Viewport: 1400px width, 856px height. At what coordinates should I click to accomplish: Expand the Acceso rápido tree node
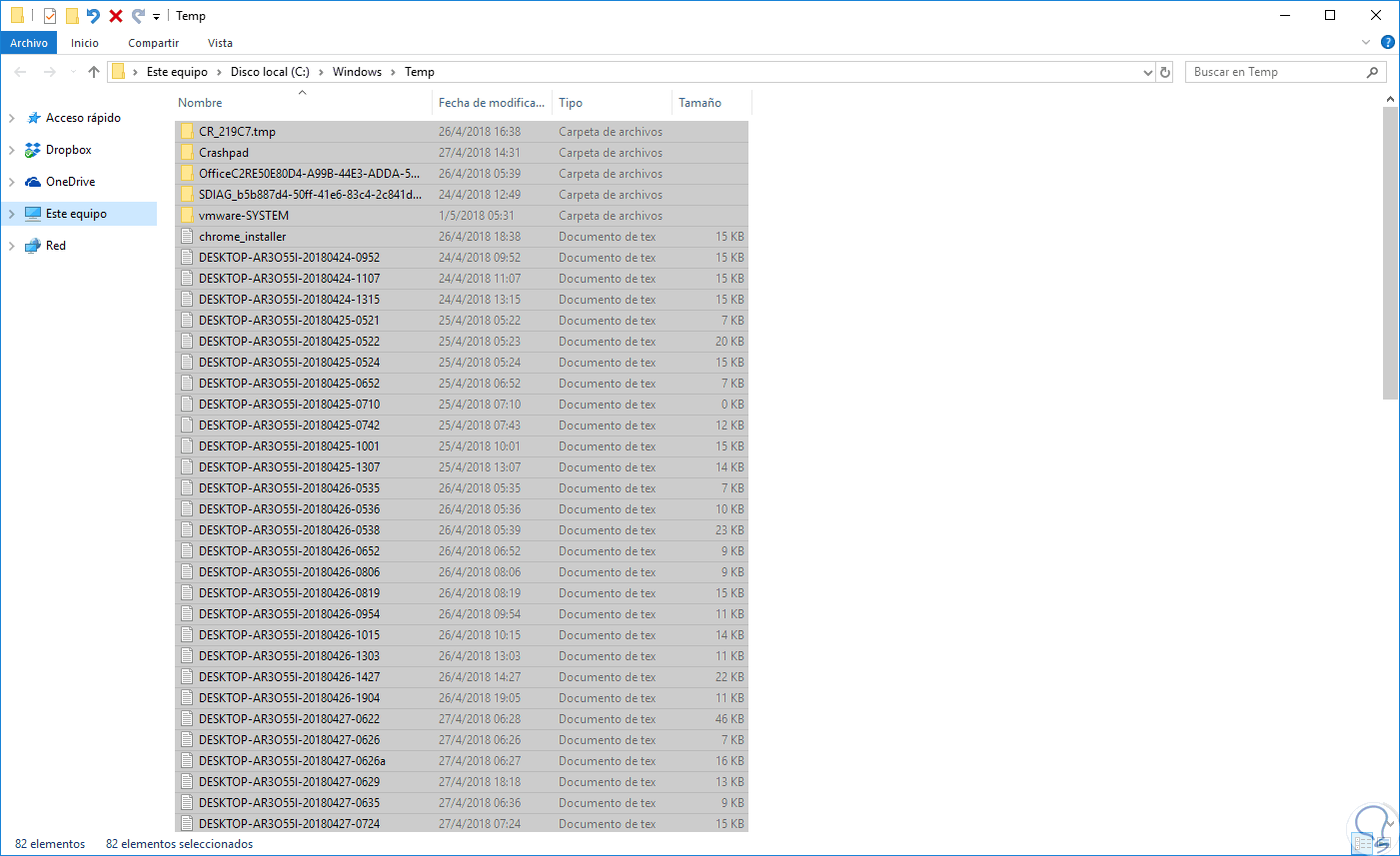pyautogui.click(x=12, y=118)
